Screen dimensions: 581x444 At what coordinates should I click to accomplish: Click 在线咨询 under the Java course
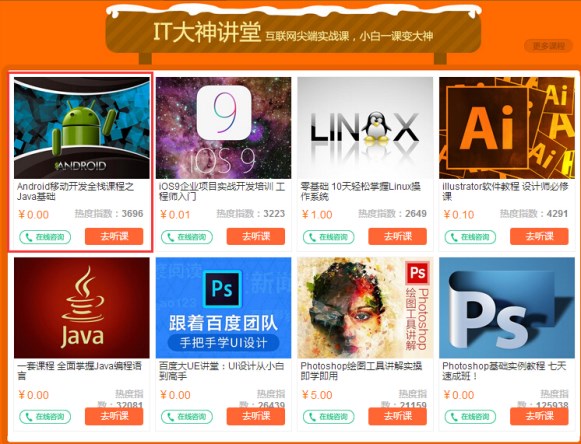[45, 417]
